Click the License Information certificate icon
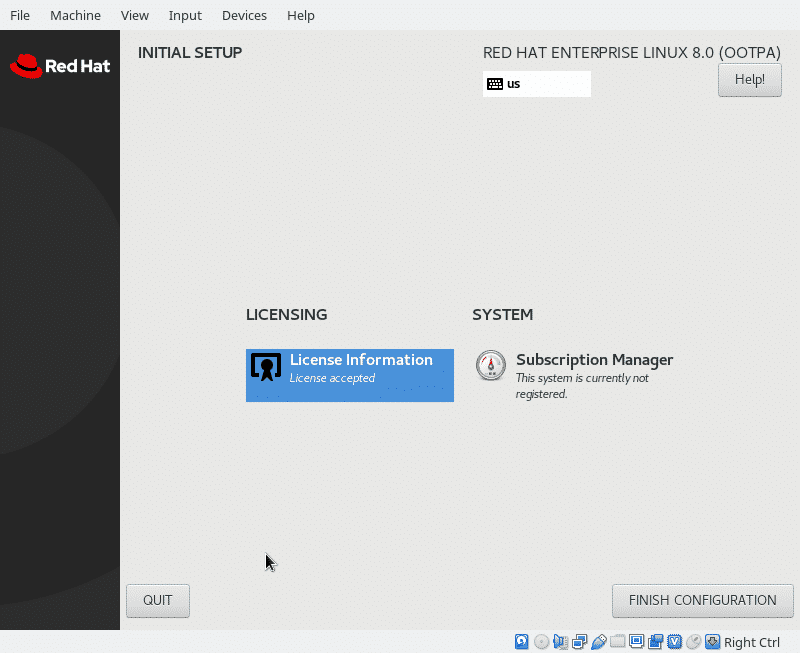This screenshot has width=800, height=653. tap(266, 367)
